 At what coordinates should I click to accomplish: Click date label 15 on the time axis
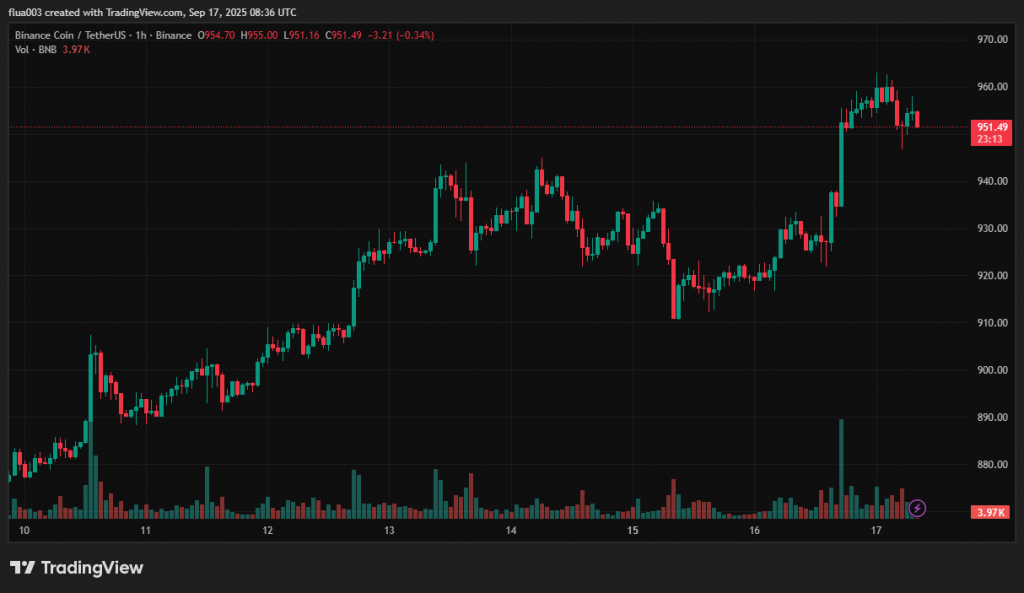(632, 531)
